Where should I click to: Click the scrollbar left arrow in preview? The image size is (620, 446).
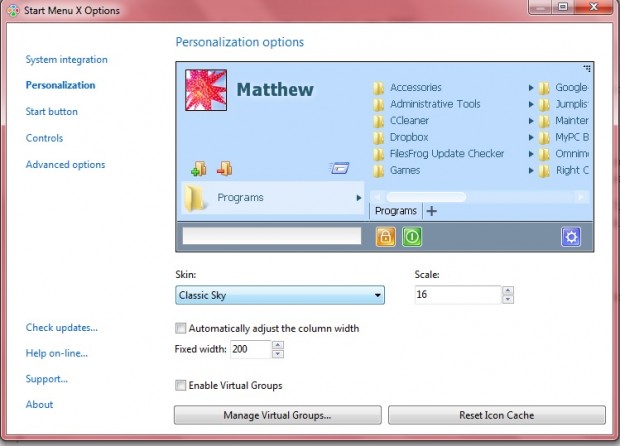(x=378, y=197)
